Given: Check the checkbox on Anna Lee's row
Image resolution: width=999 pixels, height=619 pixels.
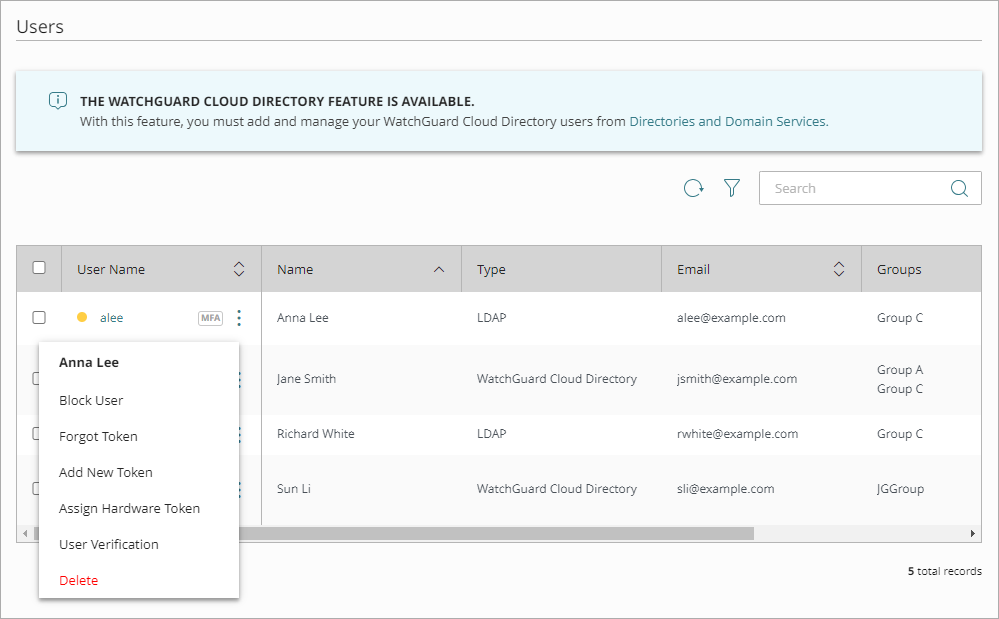Looking at the screenshot, I should [x=37, y=317].
